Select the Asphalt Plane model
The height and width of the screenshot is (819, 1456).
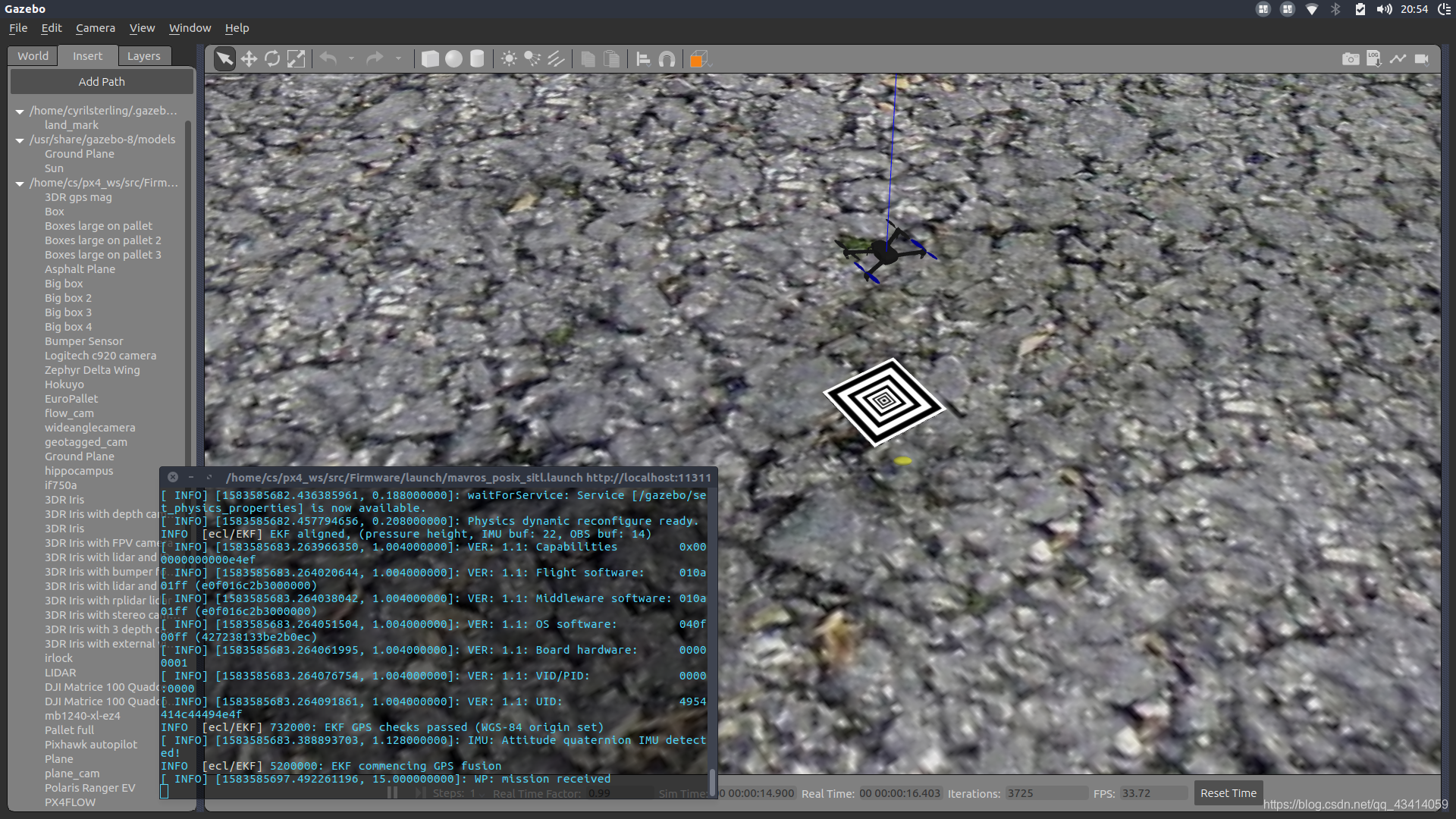pos(80,269)
